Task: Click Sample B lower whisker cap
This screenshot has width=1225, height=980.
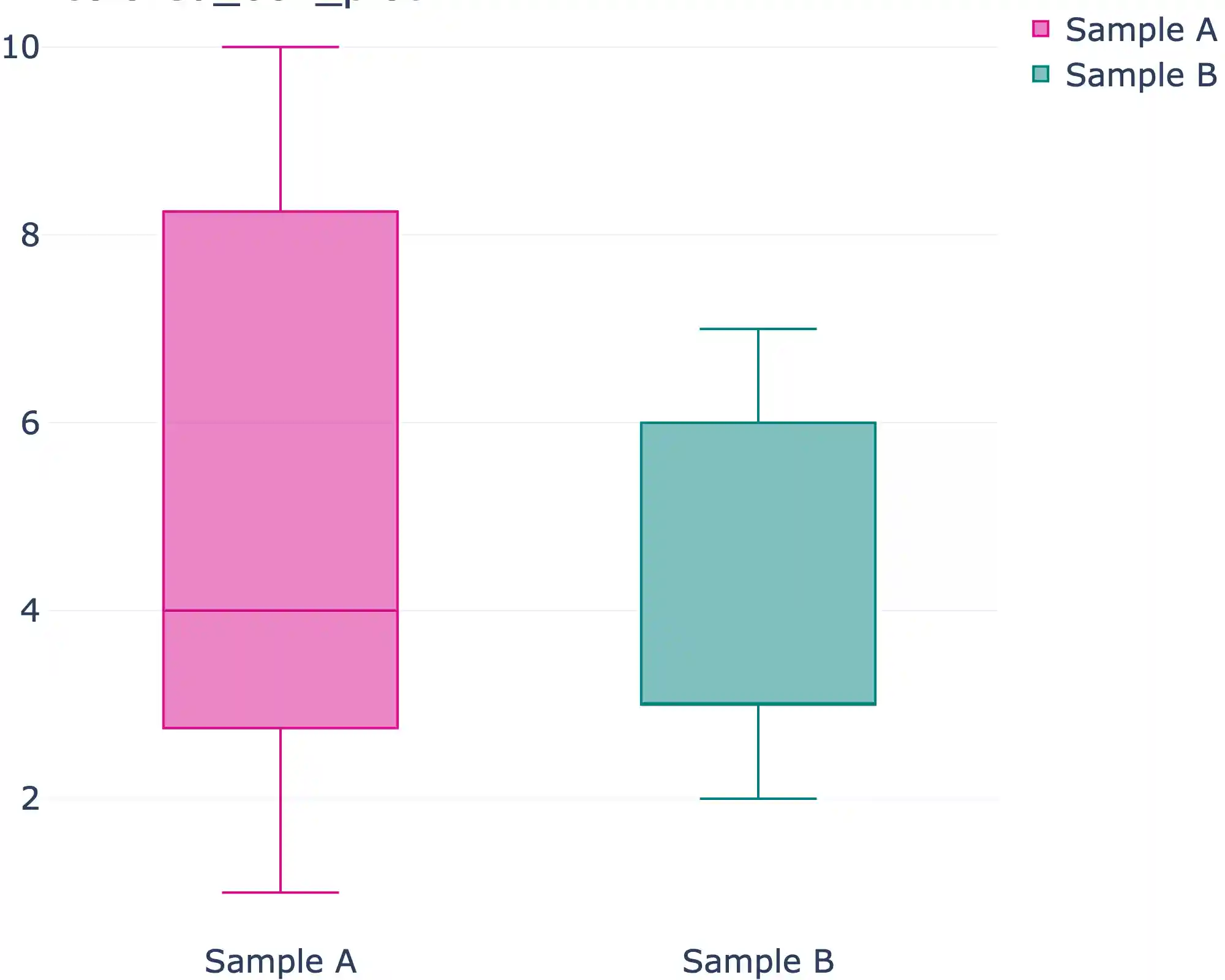Action: tap(758, 799)
